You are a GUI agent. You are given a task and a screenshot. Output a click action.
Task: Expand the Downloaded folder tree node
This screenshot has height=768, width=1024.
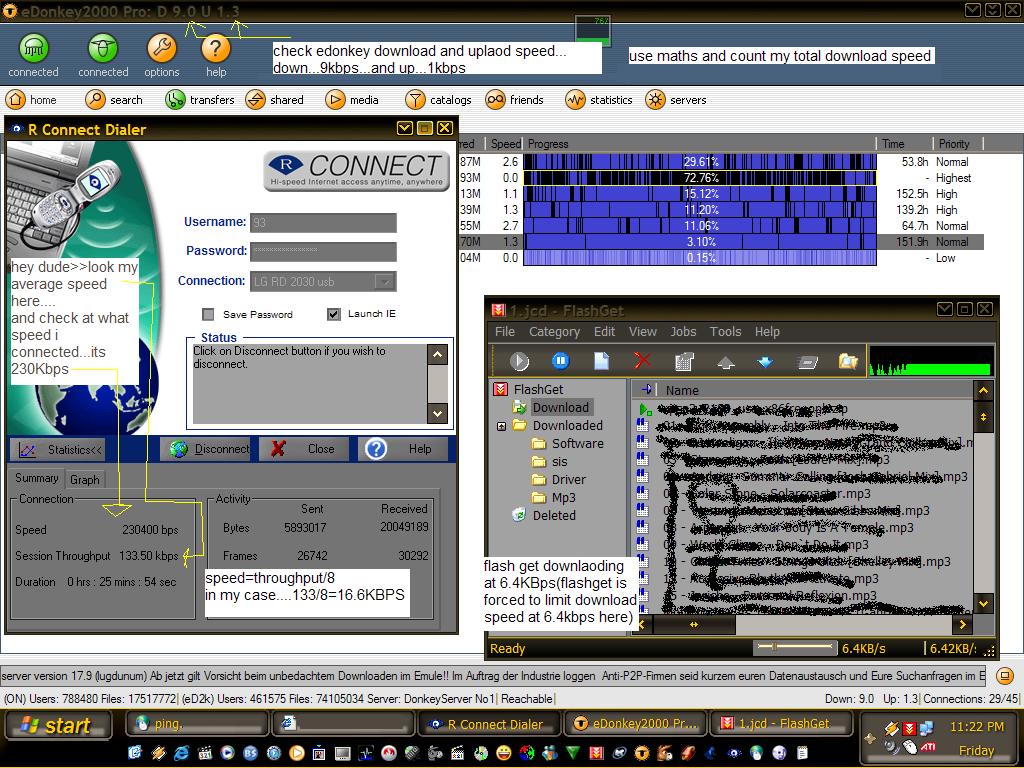pyautogui.click(x=502, y=426)
